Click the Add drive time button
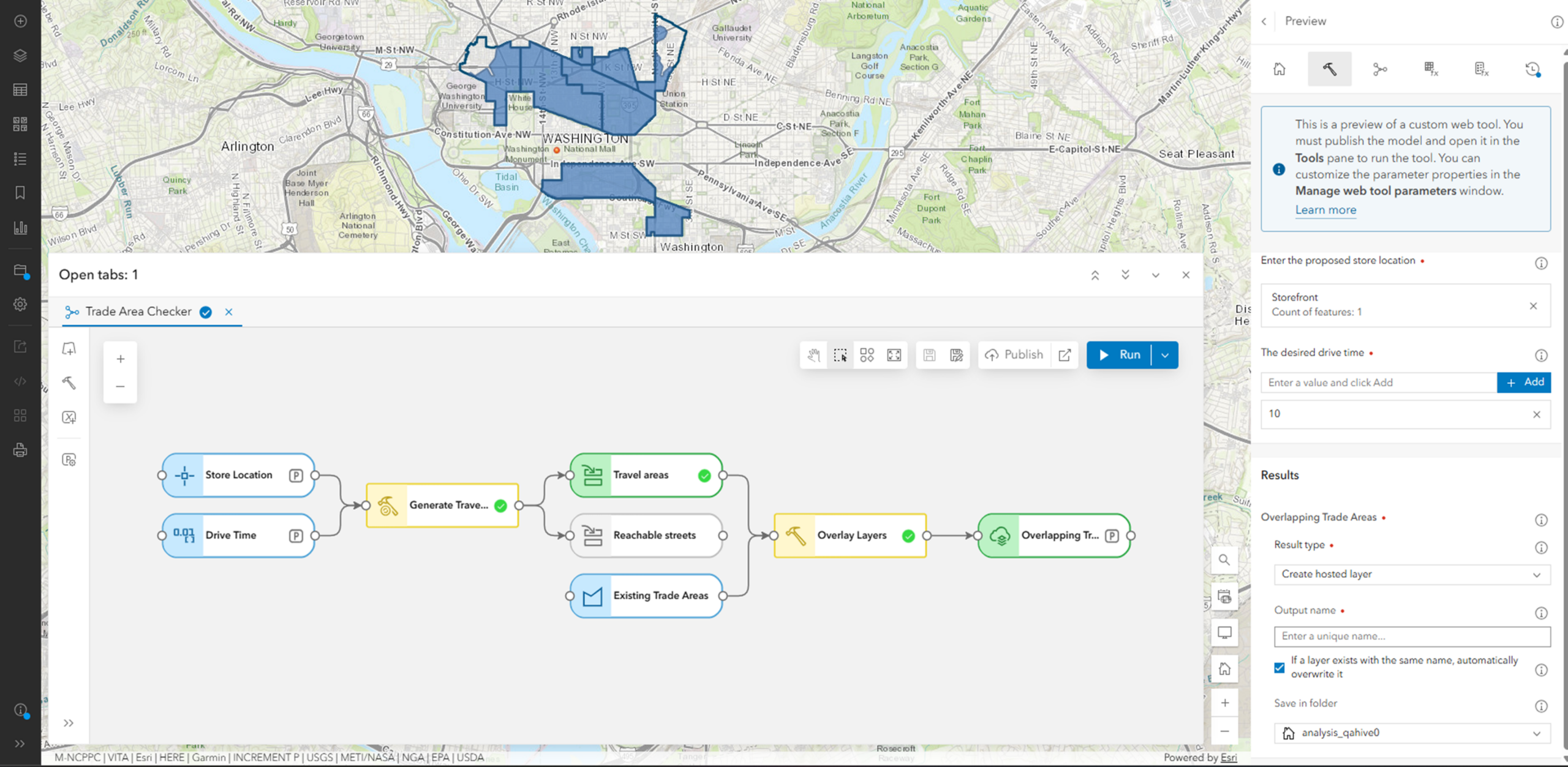This screenshot has width=1568, height=767. tap(1524, 382)
